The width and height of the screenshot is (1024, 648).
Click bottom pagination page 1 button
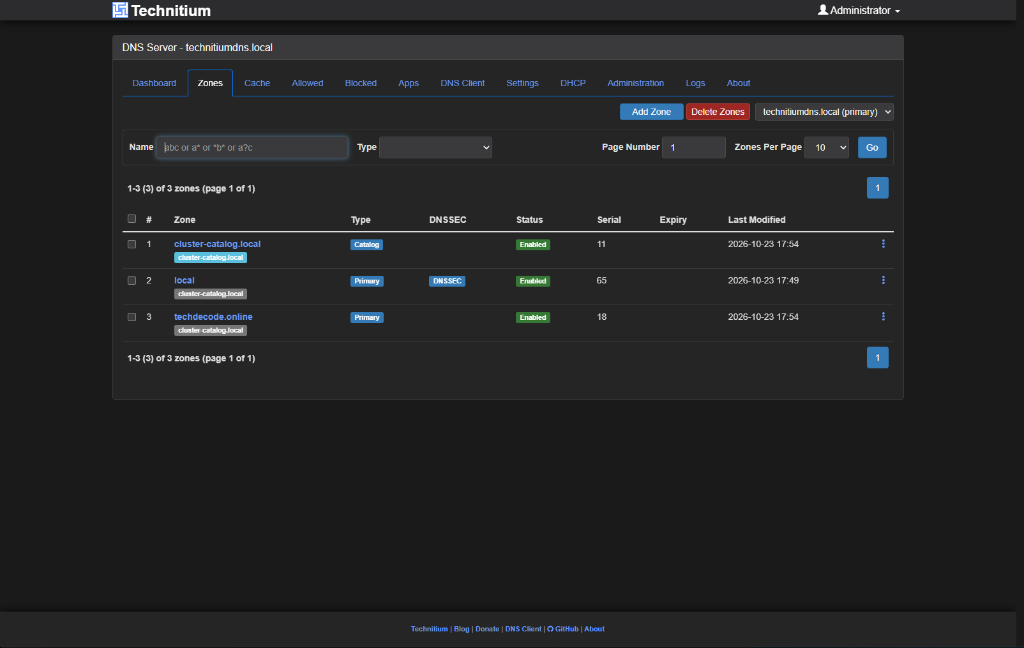pyautogui.click(x=878, y=358)
